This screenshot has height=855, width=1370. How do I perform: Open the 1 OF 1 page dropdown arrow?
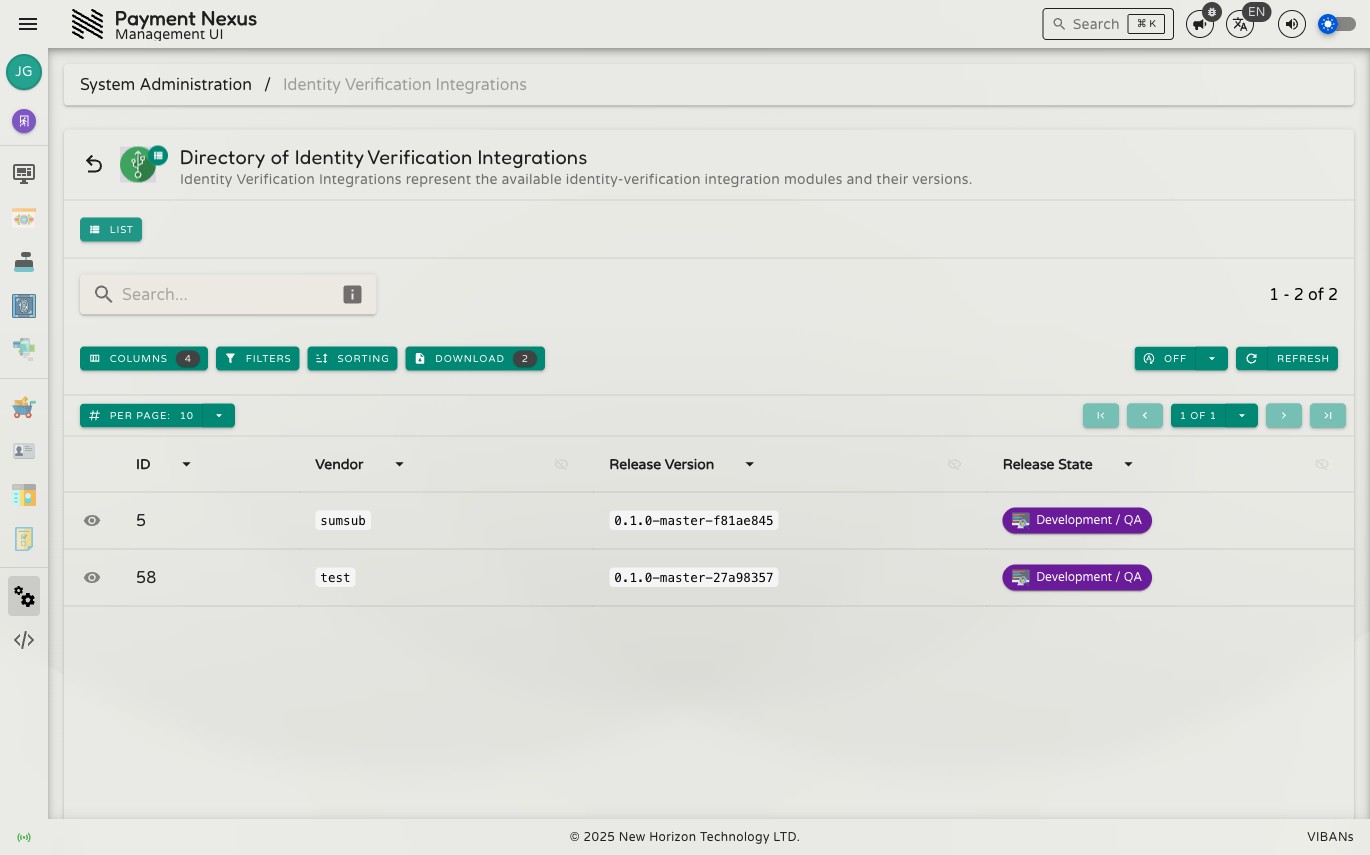click(x=1242, y=415)
